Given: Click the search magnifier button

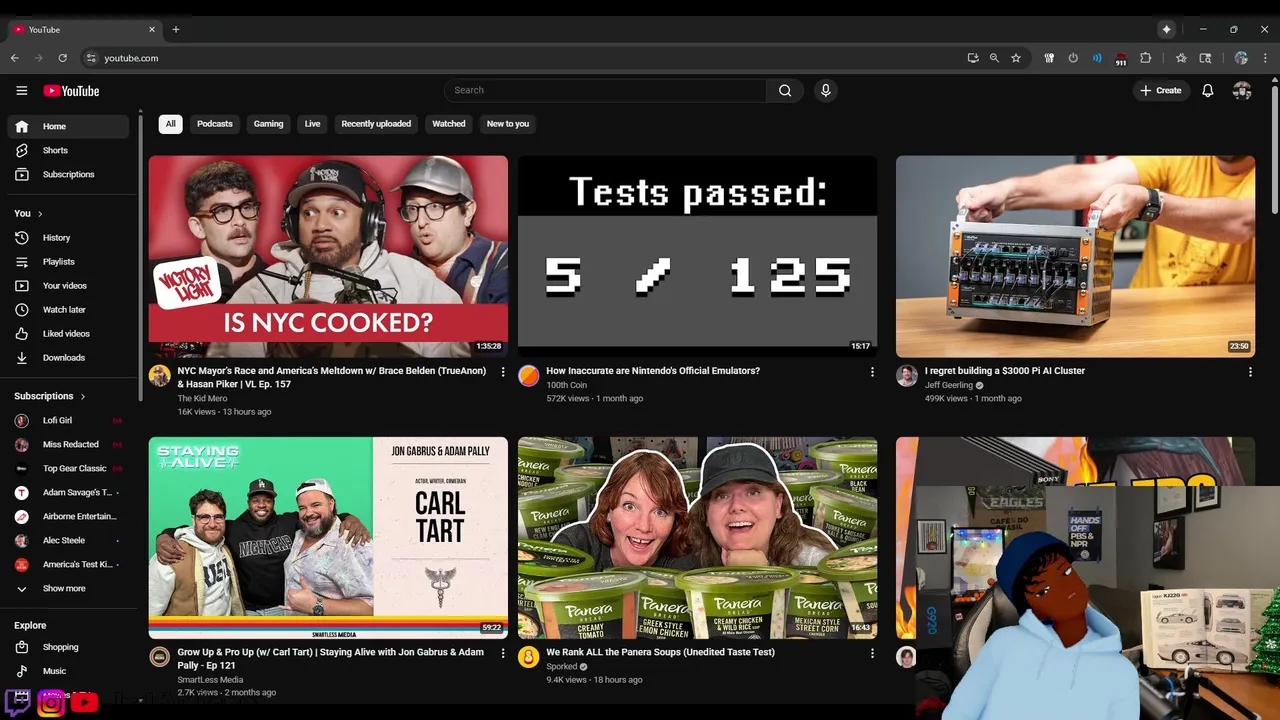Looking at the screenshot, I should point(785,90).
